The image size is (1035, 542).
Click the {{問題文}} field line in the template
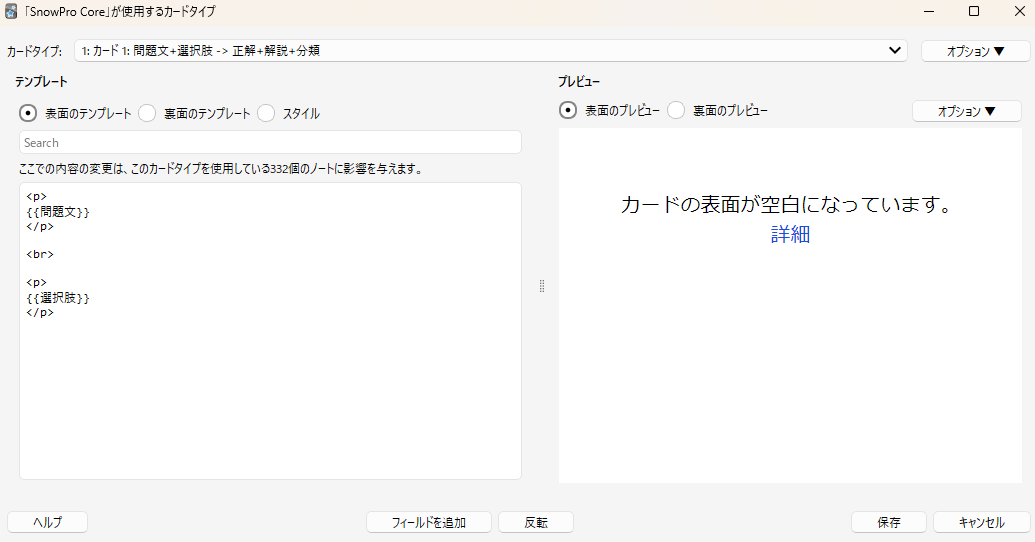(x=58, y=212)
